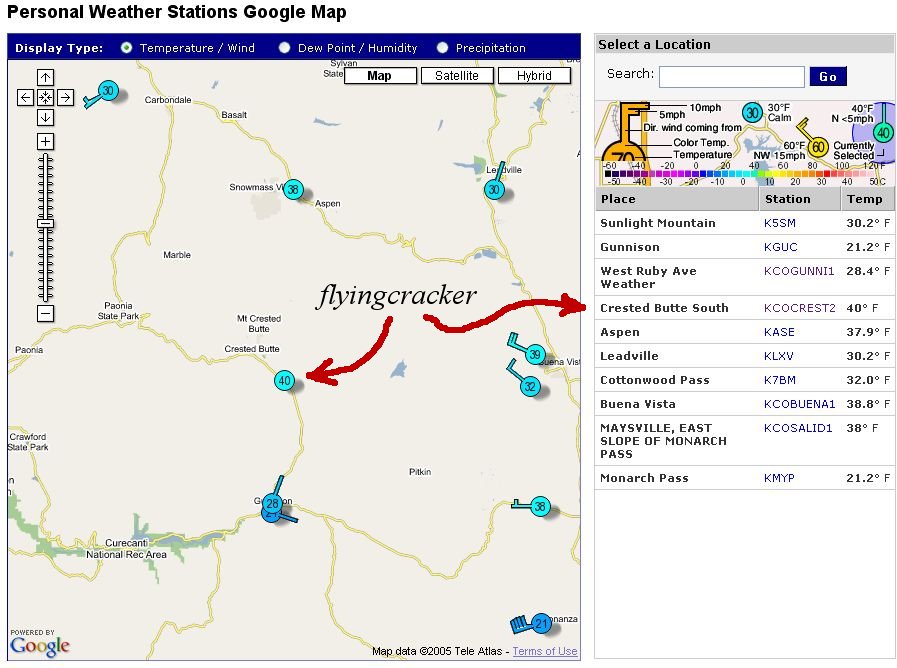Open station KCOBUENA1 link

tap(800, 404)
